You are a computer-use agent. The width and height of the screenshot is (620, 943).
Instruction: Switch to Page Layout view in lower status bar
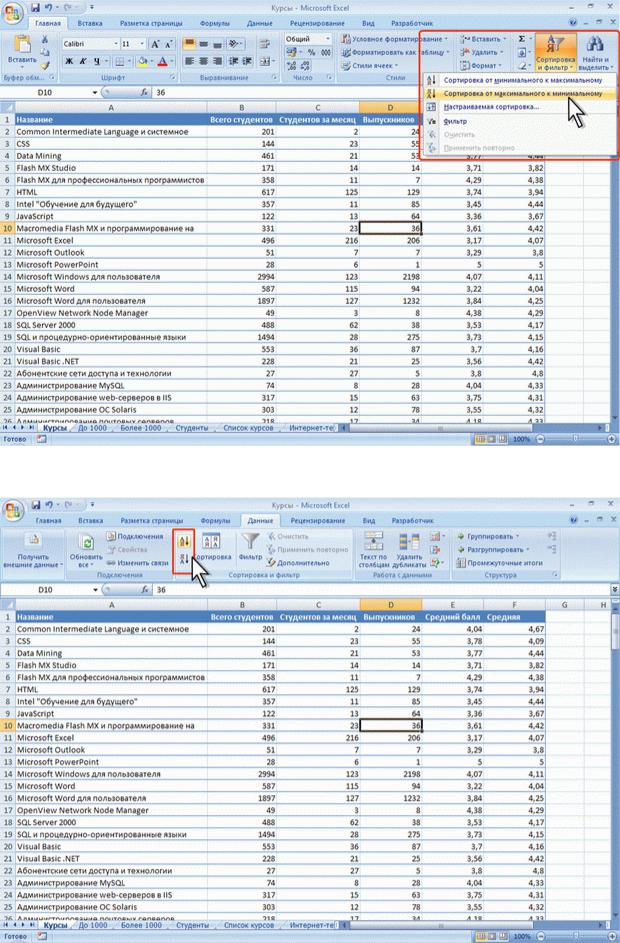click(491, 936)
